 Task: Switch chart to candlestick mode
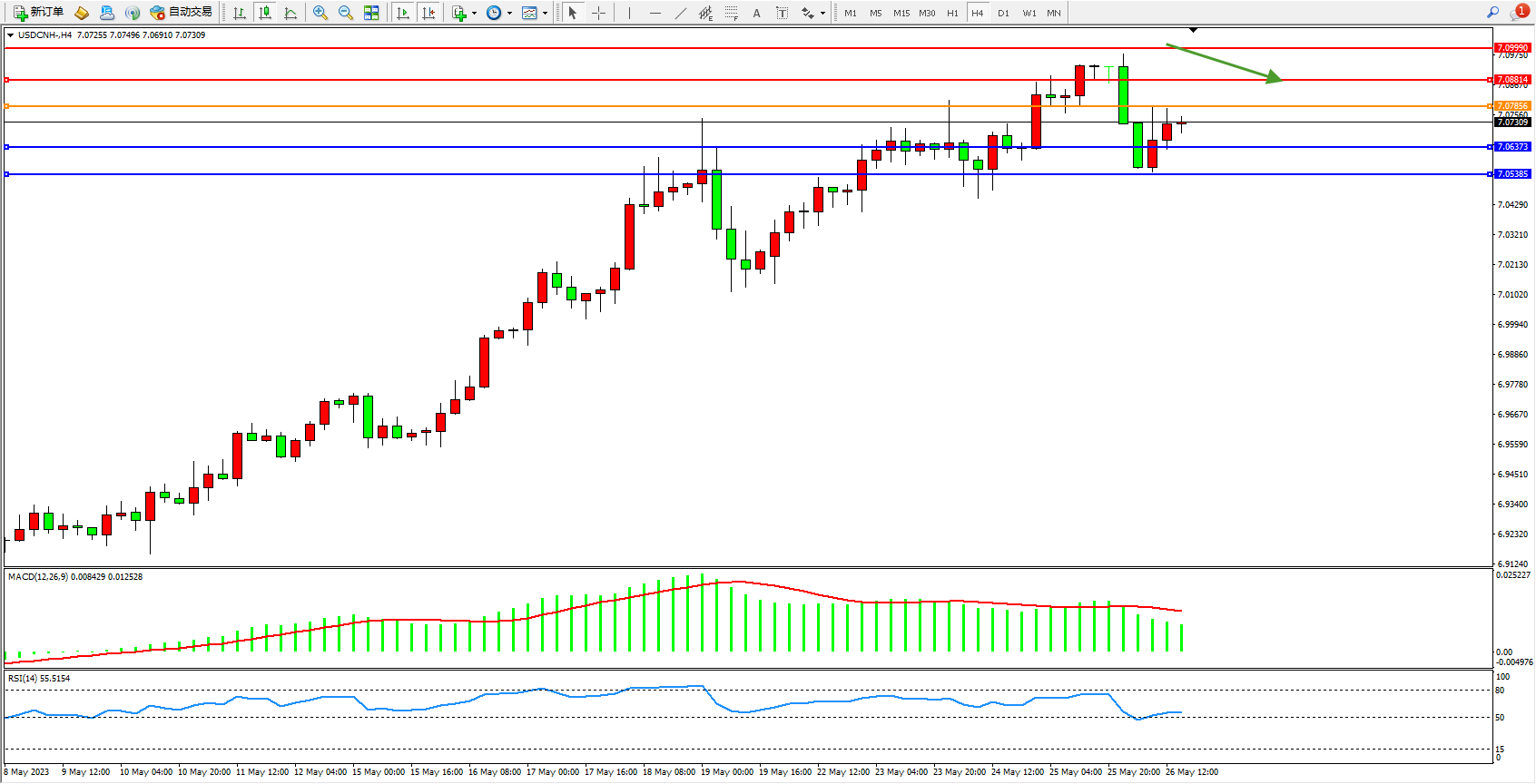(x=265, y=13)
